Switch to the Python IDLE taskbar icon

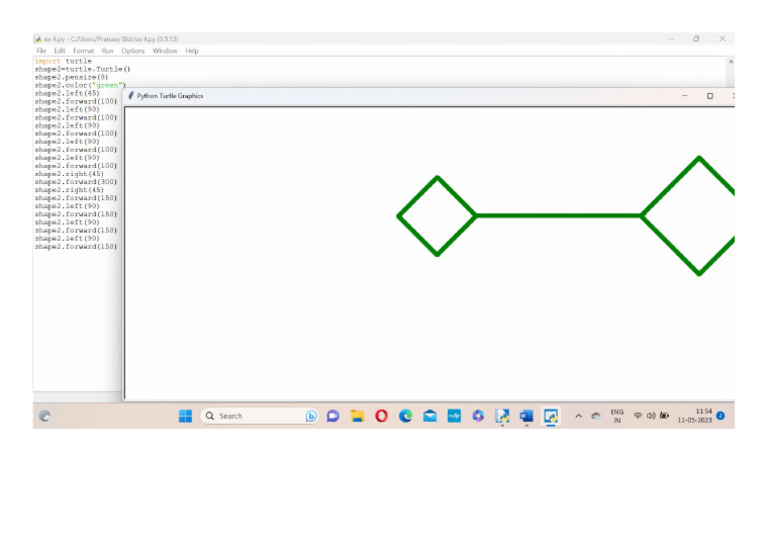tap(502, 416)
